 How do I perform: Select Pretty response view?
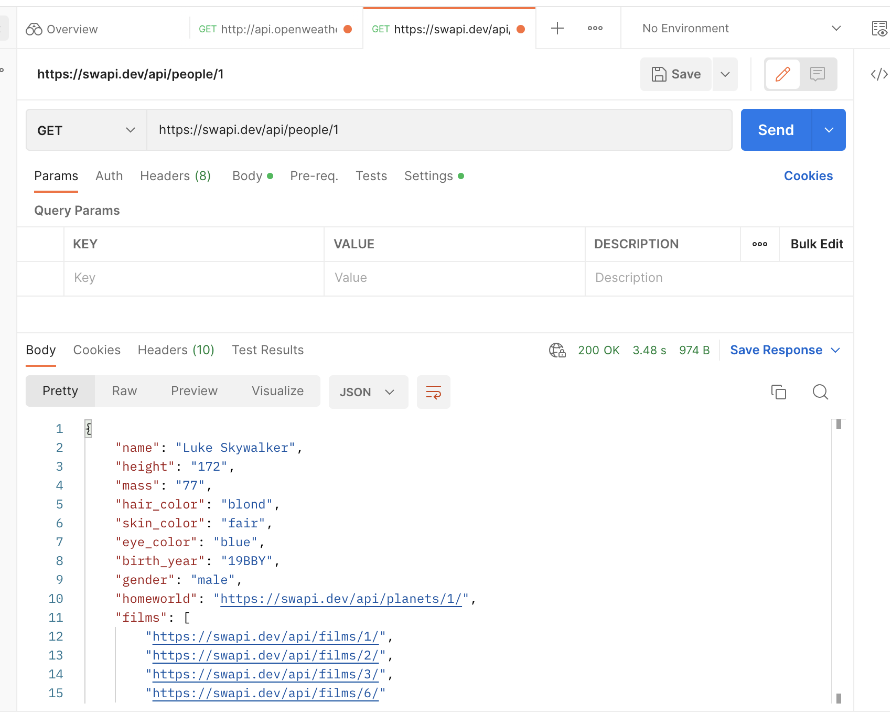click(60, 391)
